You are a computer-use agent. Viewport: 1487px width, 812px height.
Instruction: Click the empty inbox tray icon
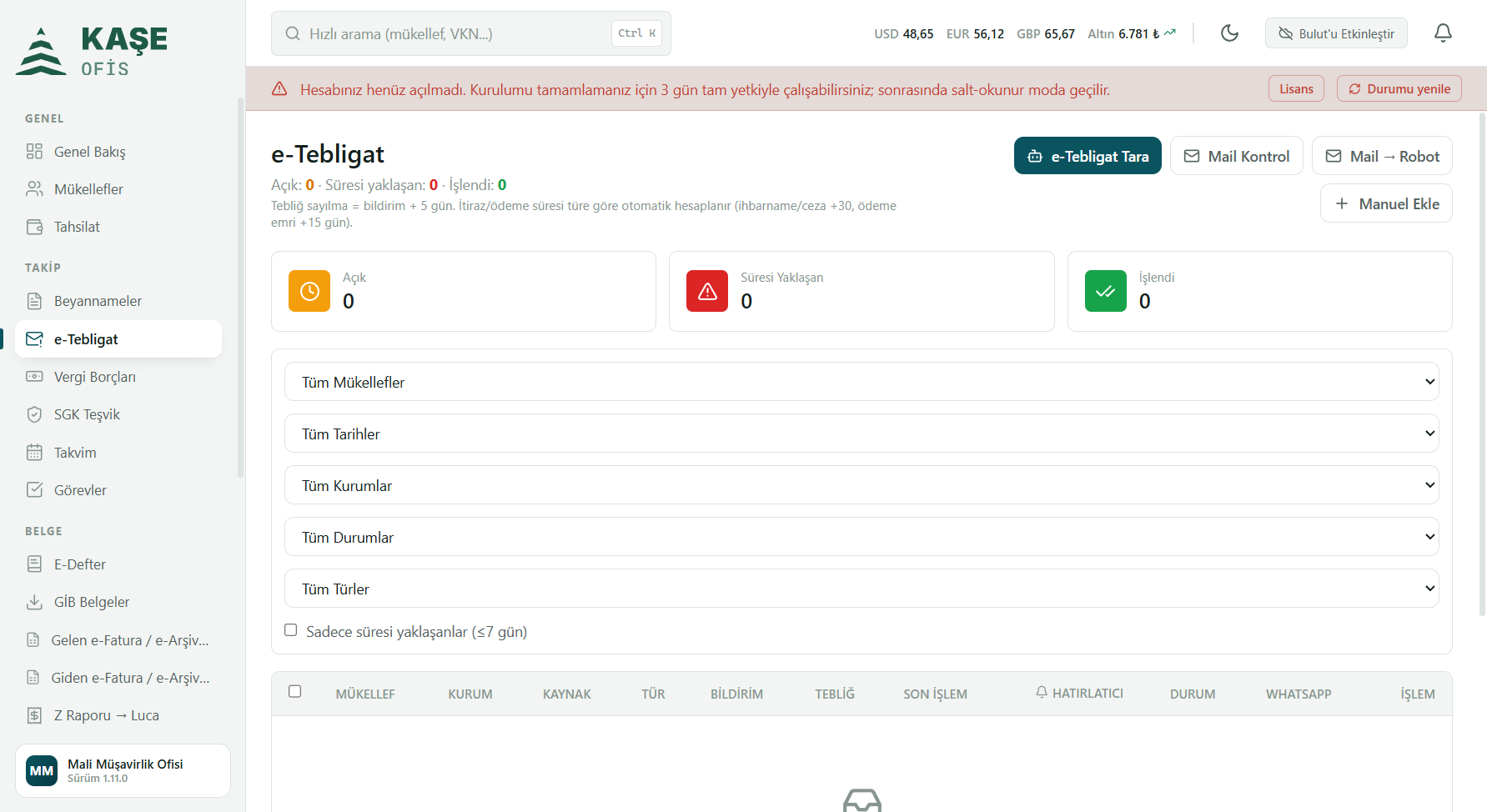pyautogui.click(x=862, y=800)
